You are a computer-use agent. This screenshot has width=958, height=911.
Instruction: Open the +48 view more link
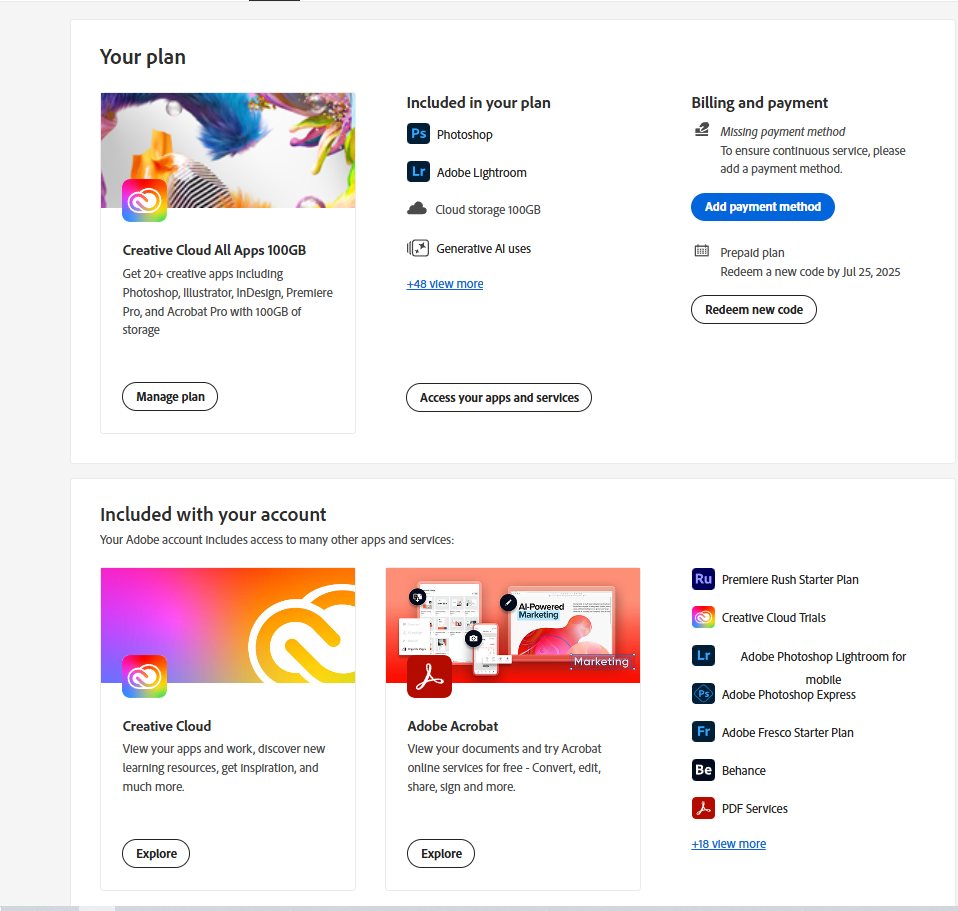coord(445,284)
